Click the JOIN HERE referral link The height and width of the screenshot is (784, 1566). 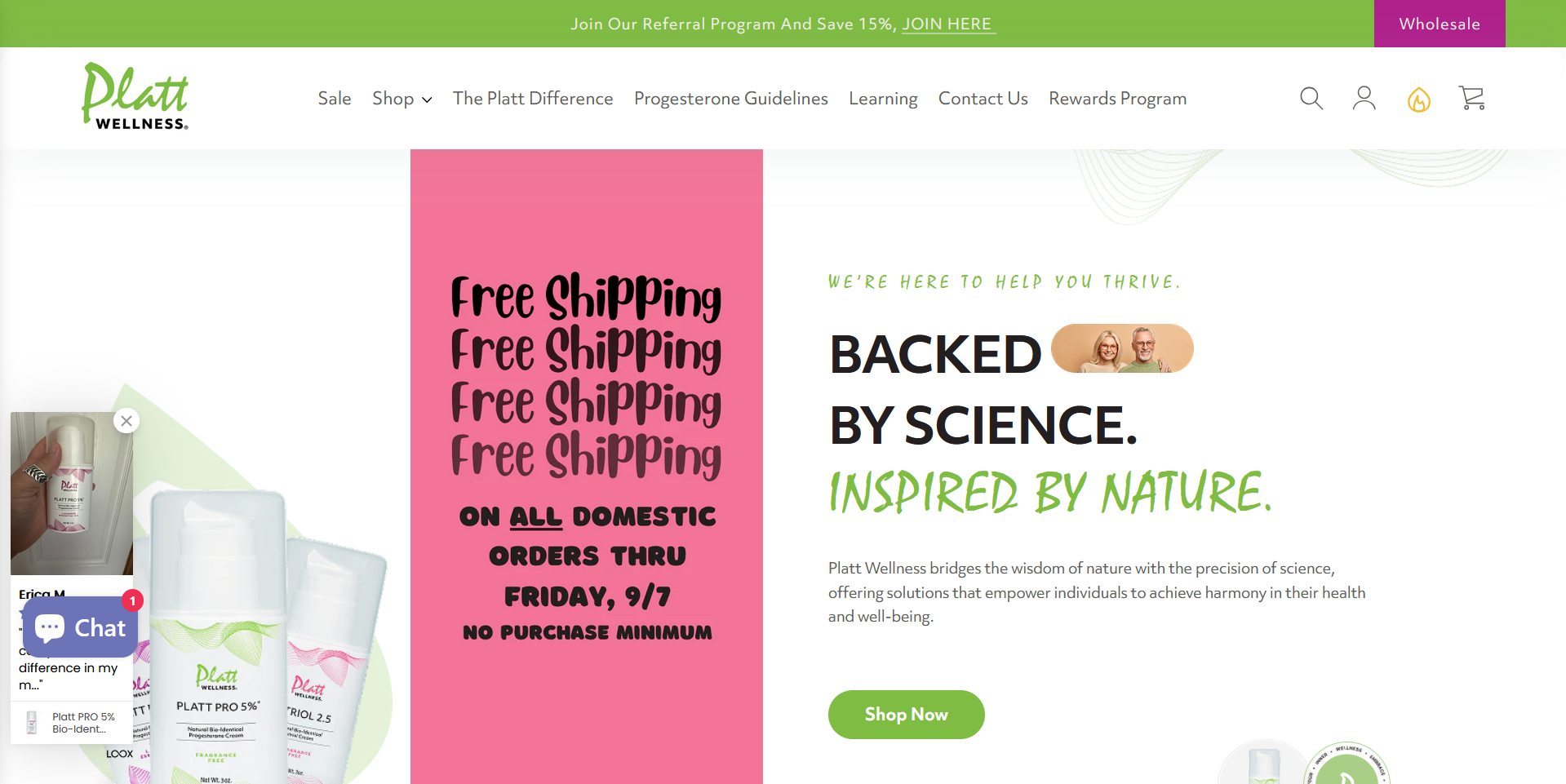[x=947, y=24]
